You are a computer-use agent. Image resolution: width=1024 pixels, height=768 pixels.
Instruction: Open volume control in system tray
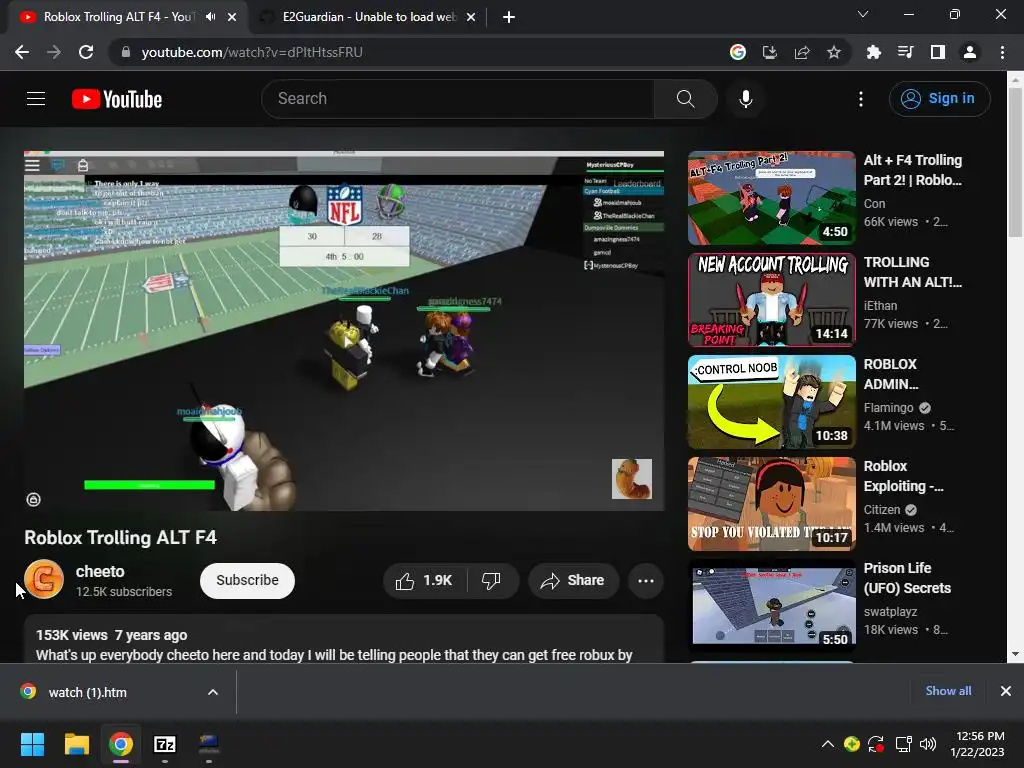927,744
